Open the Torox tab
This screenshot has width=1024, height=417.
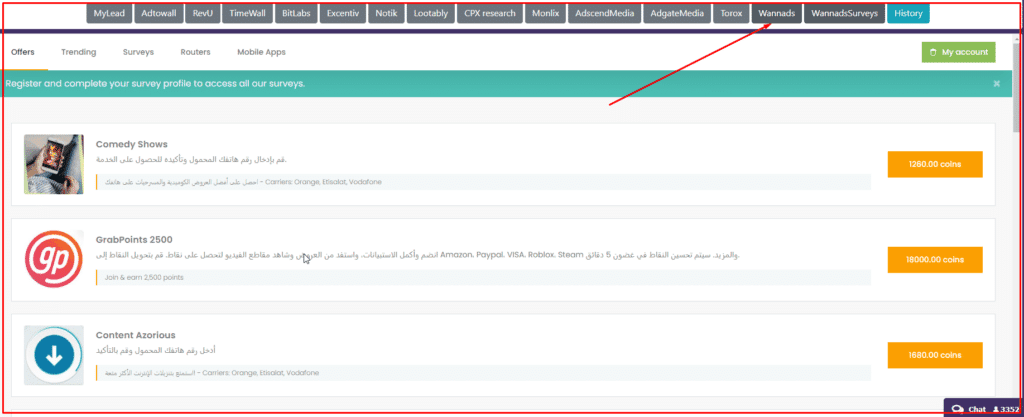731,13
